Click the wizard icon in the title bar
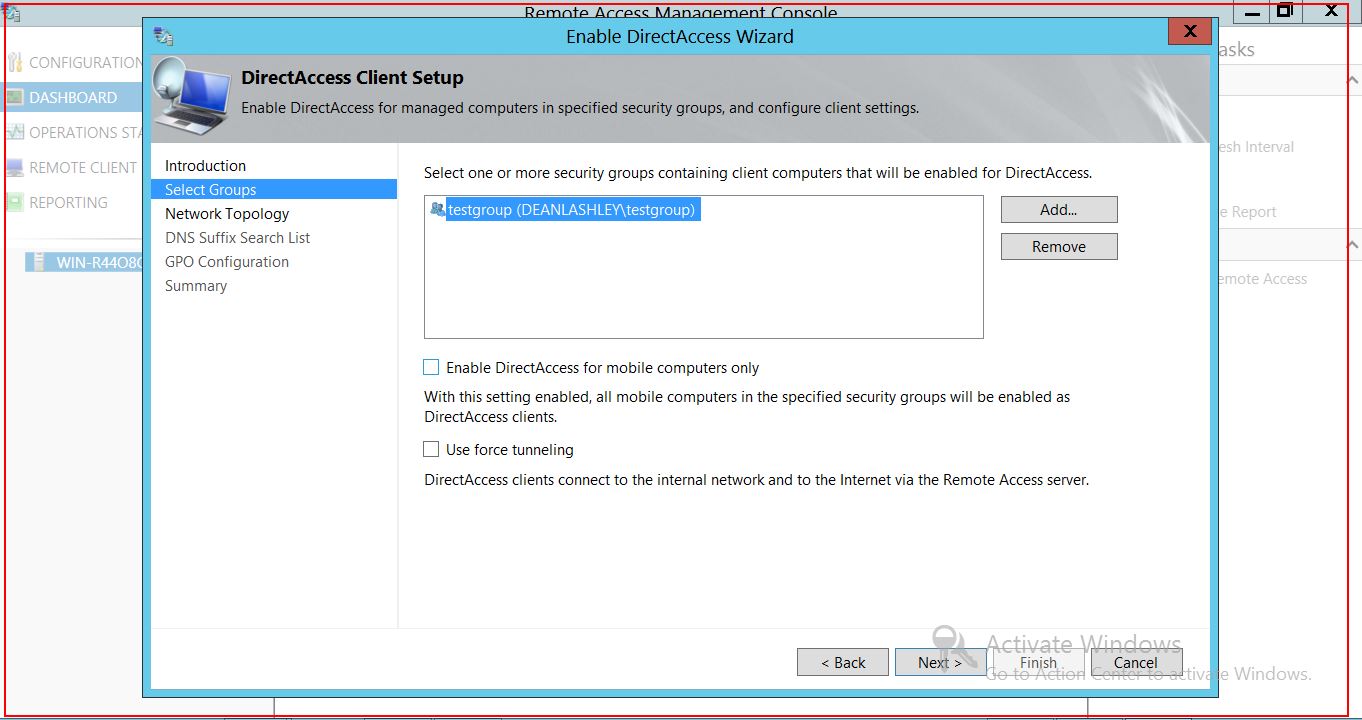This screenshot has height=720, width=1362. point(163,36)
